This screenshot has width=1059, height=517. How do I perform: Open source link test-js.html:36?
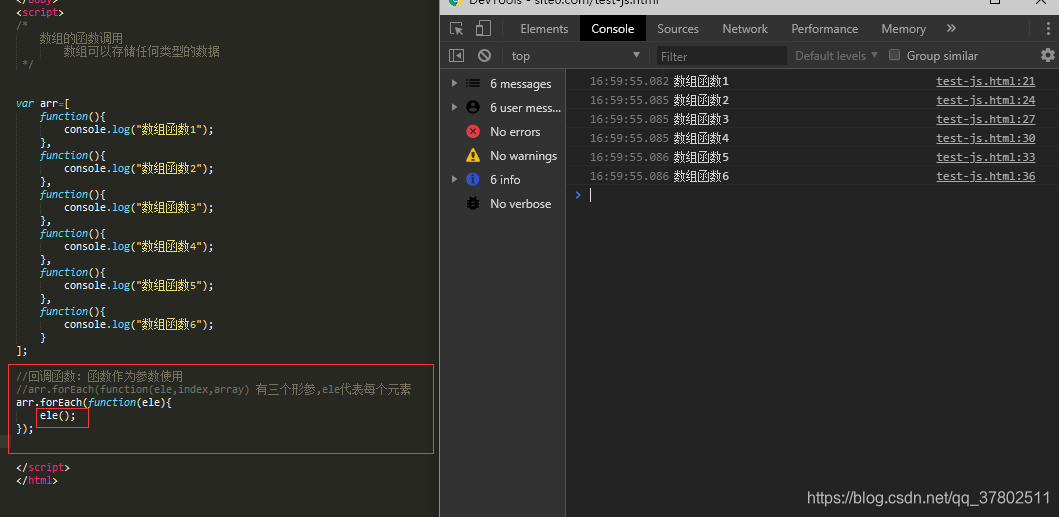pos(985,176)
